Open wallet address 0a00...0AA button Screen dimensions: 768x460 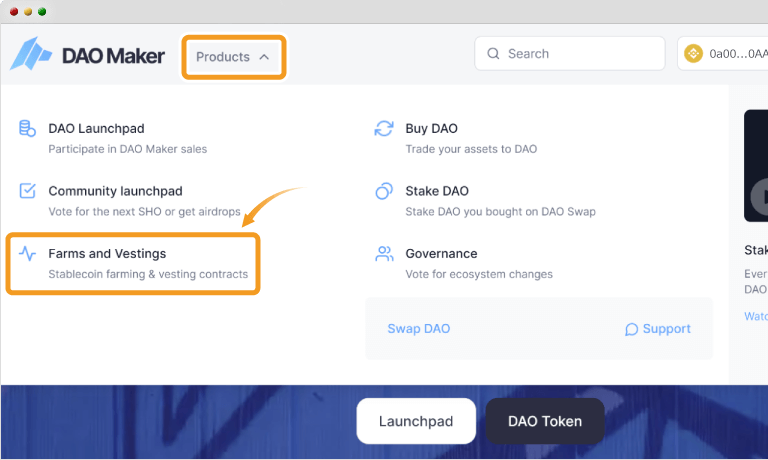(x=723, y=53)
